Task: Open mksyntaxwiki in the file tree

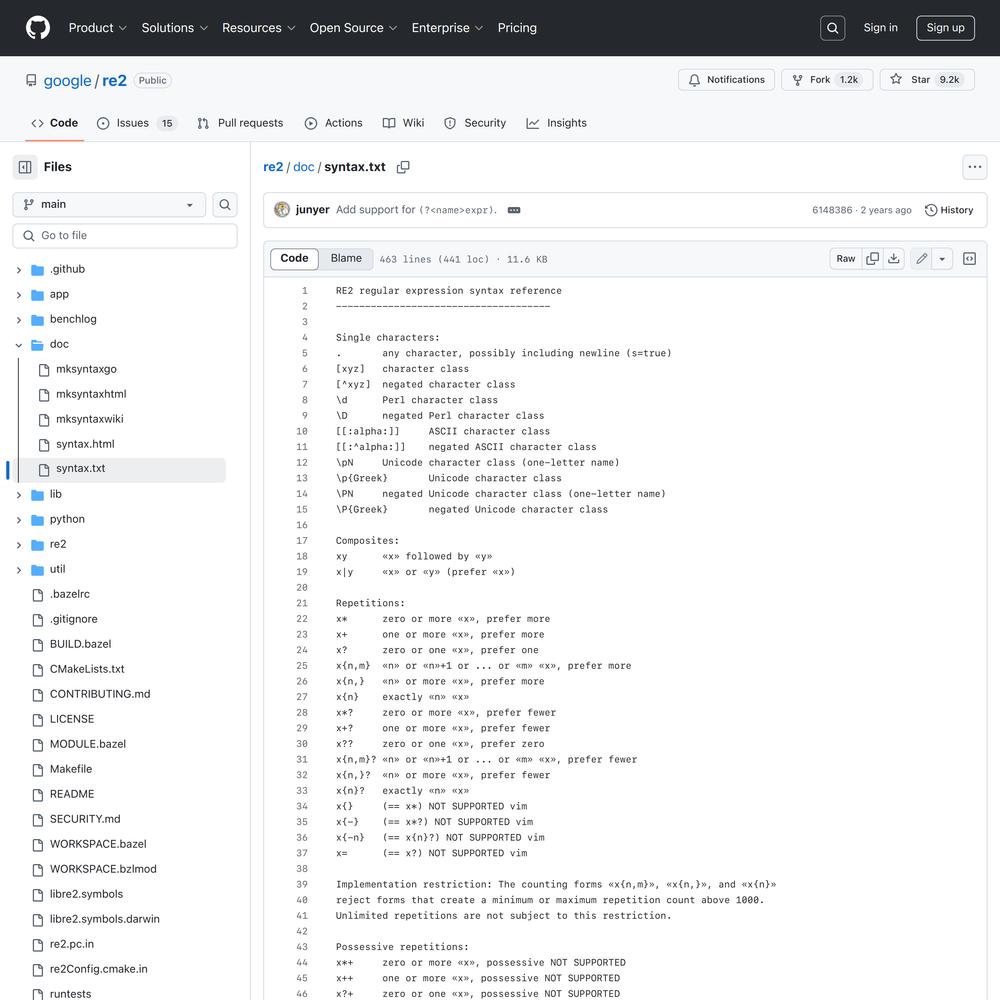Action: [90, 420]
